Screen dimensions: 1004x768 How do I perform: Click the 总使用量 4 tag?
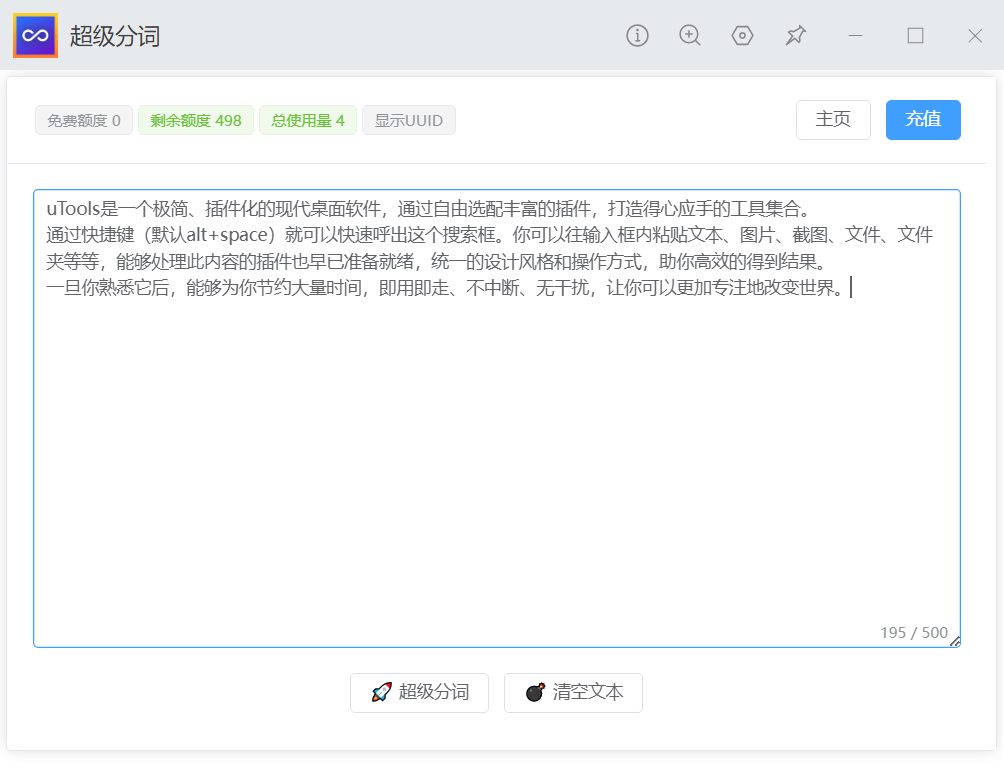tap(308, 120)
